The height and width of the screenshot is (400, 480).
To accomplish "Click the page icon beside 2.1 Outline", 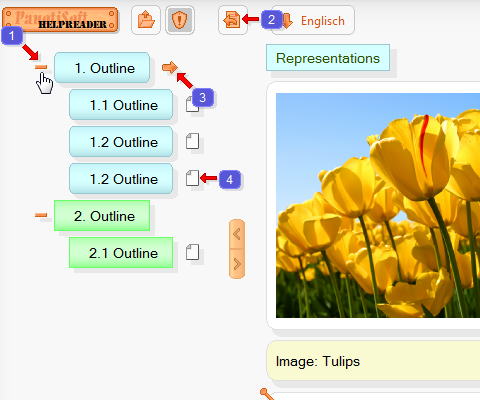I will (192, 252).
